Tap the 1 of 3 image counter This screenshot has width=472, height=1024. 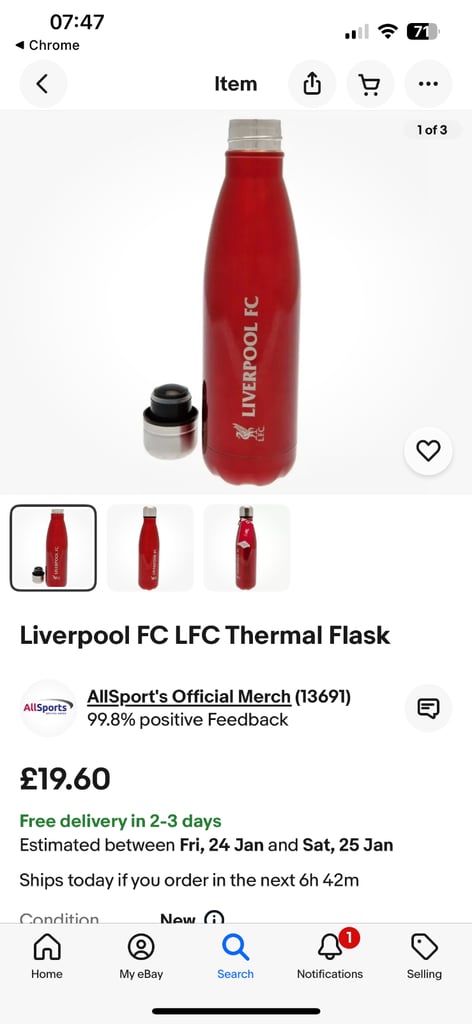432,130
